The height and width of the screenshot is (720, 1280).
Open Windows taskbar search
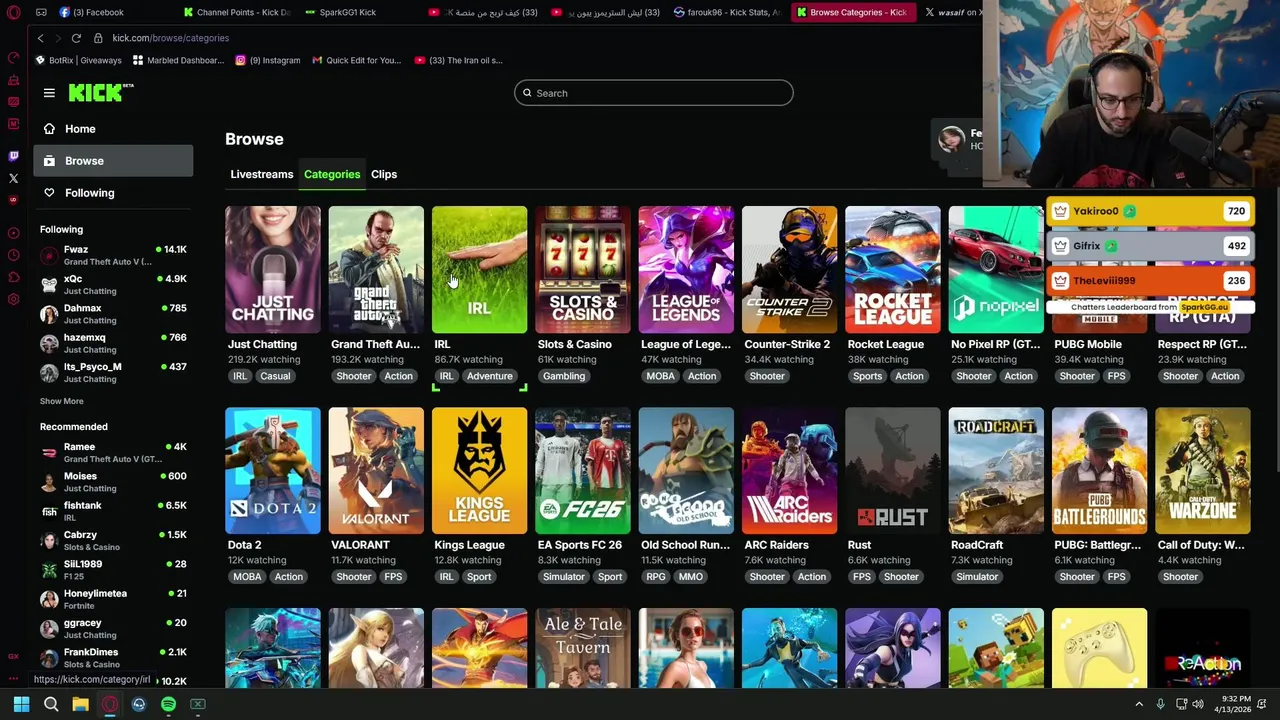(x=51, y=704)
